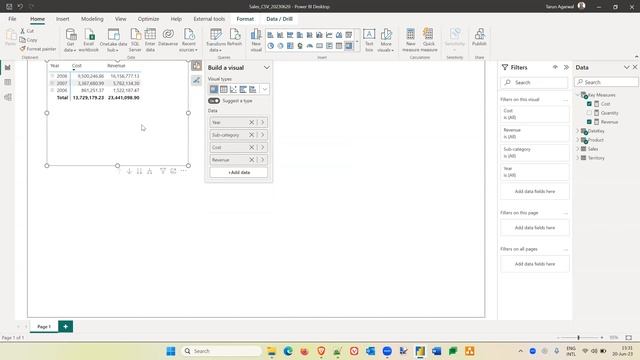Click drill down arrow below table visual
The width and height of the screenshot is (640, 360).
pyautogui.click(x=129, y=171)
